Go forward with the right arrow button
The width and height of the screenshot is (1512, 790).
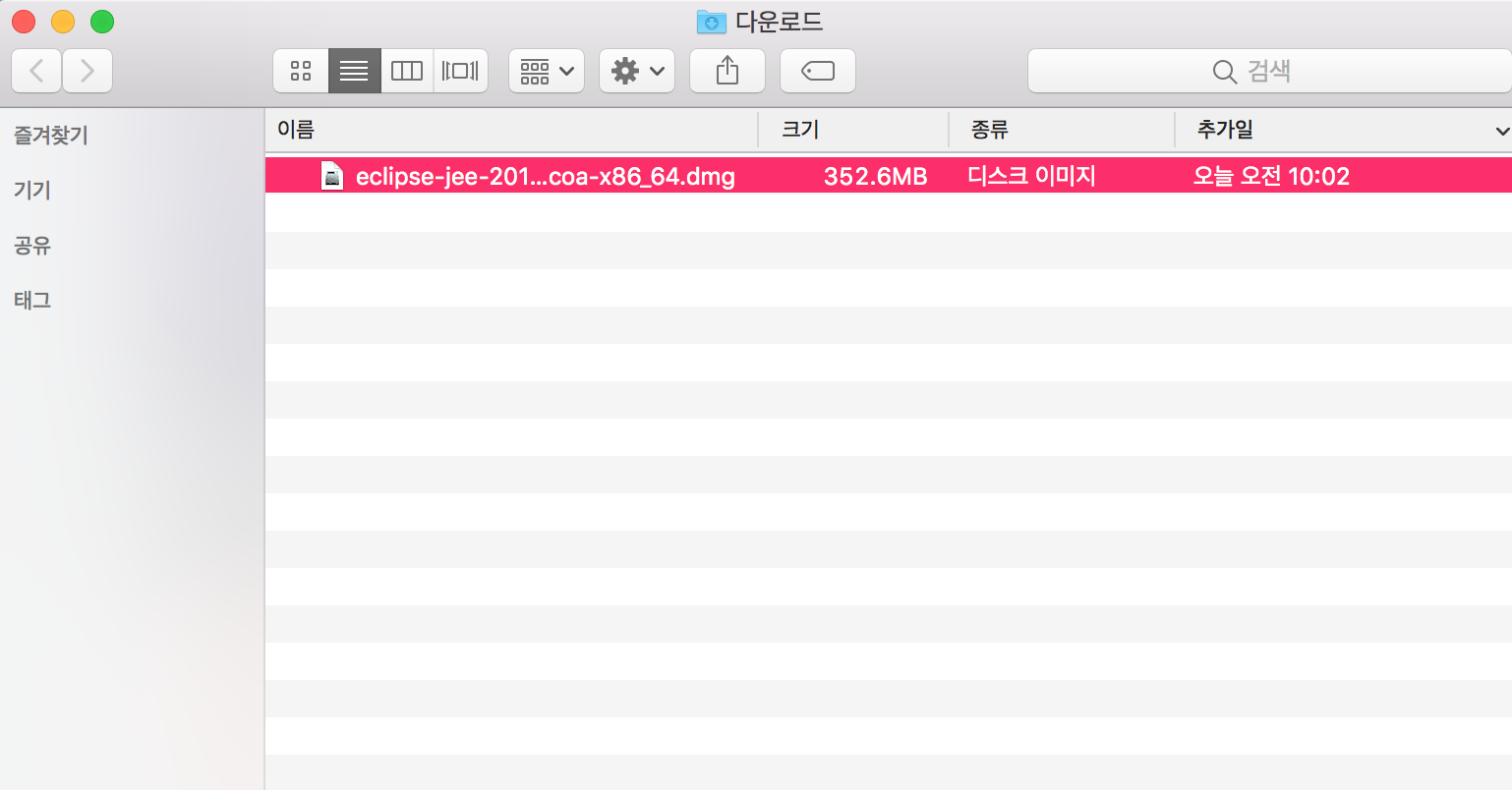(87, 71)
